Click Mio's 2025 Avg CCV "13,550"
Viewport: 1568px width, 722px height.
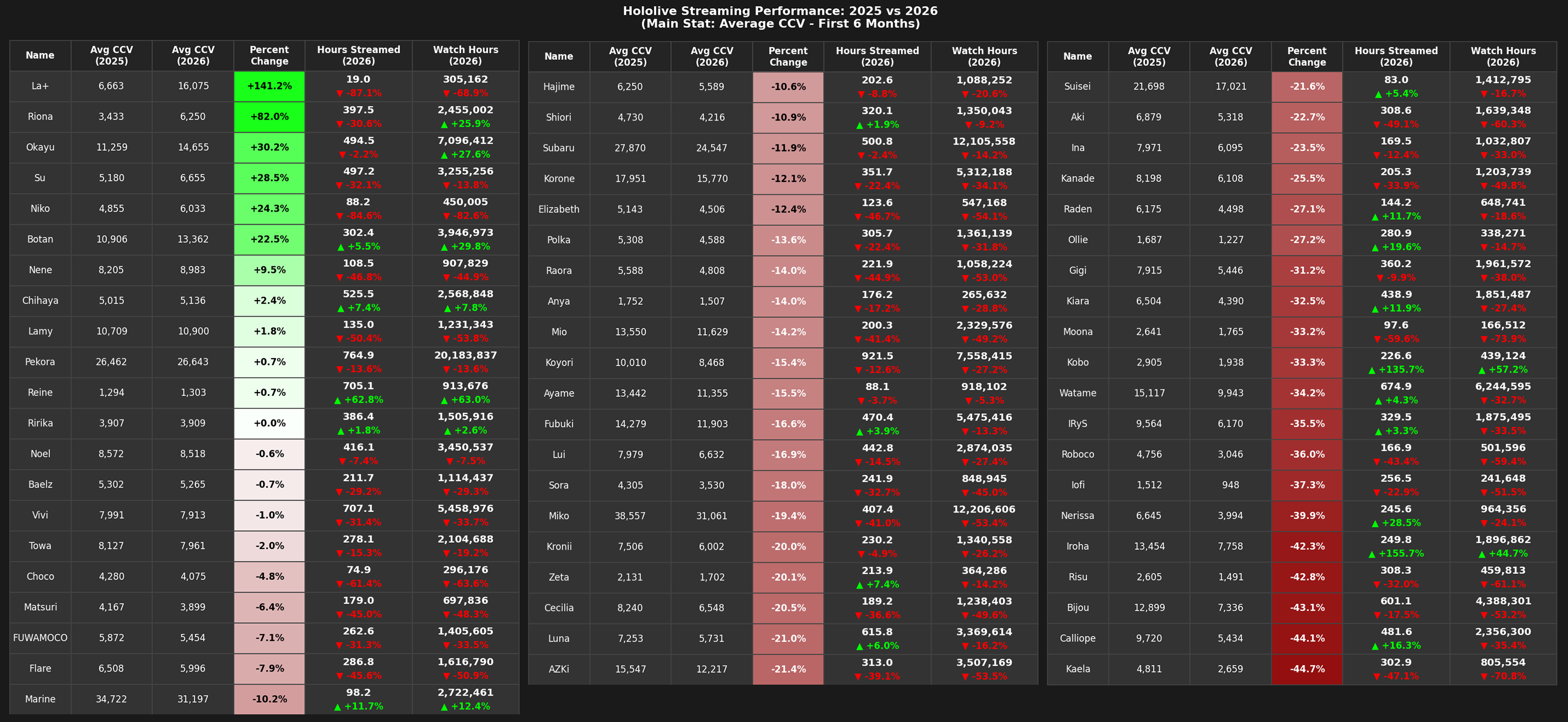(630, 332)
